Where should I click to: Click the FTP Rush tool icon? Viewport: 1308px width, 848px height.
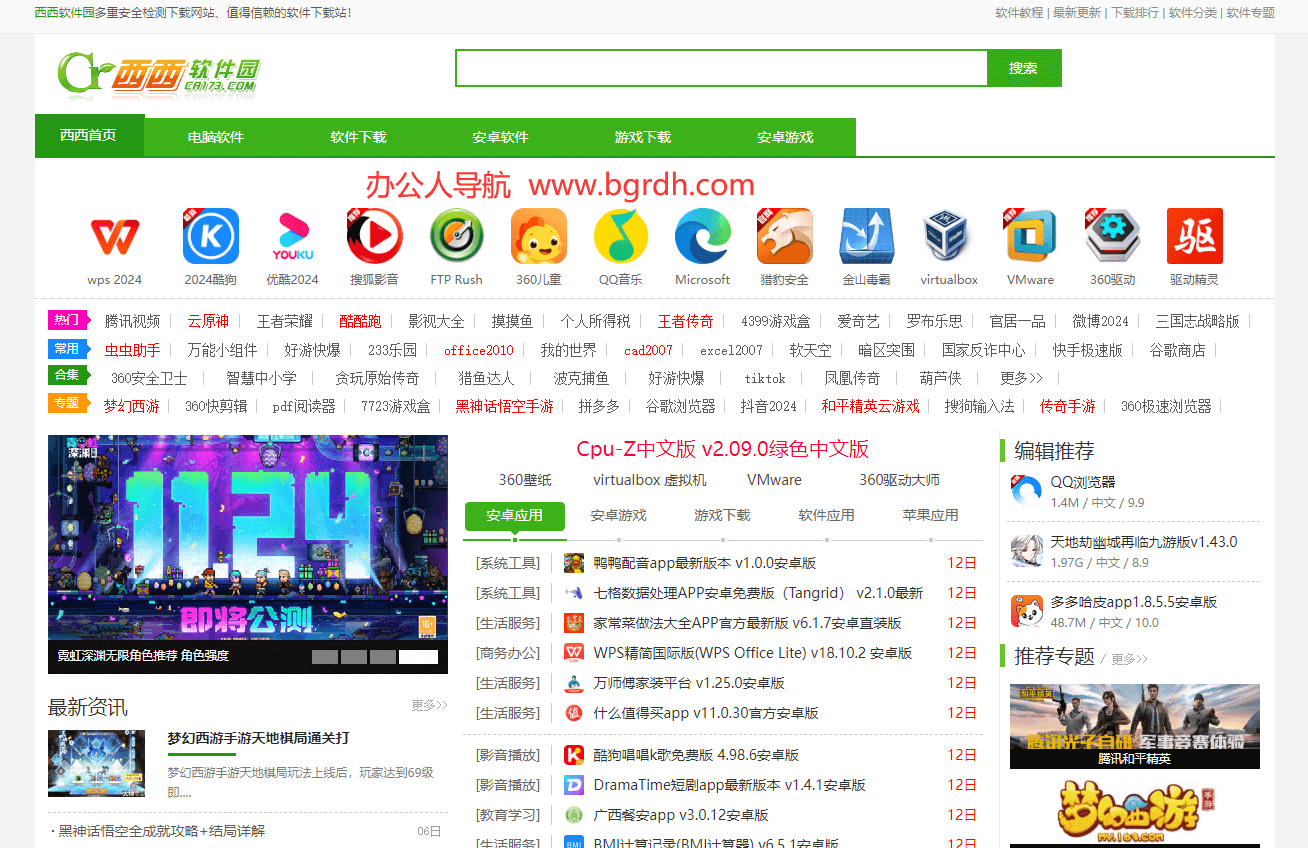(456, 237)
